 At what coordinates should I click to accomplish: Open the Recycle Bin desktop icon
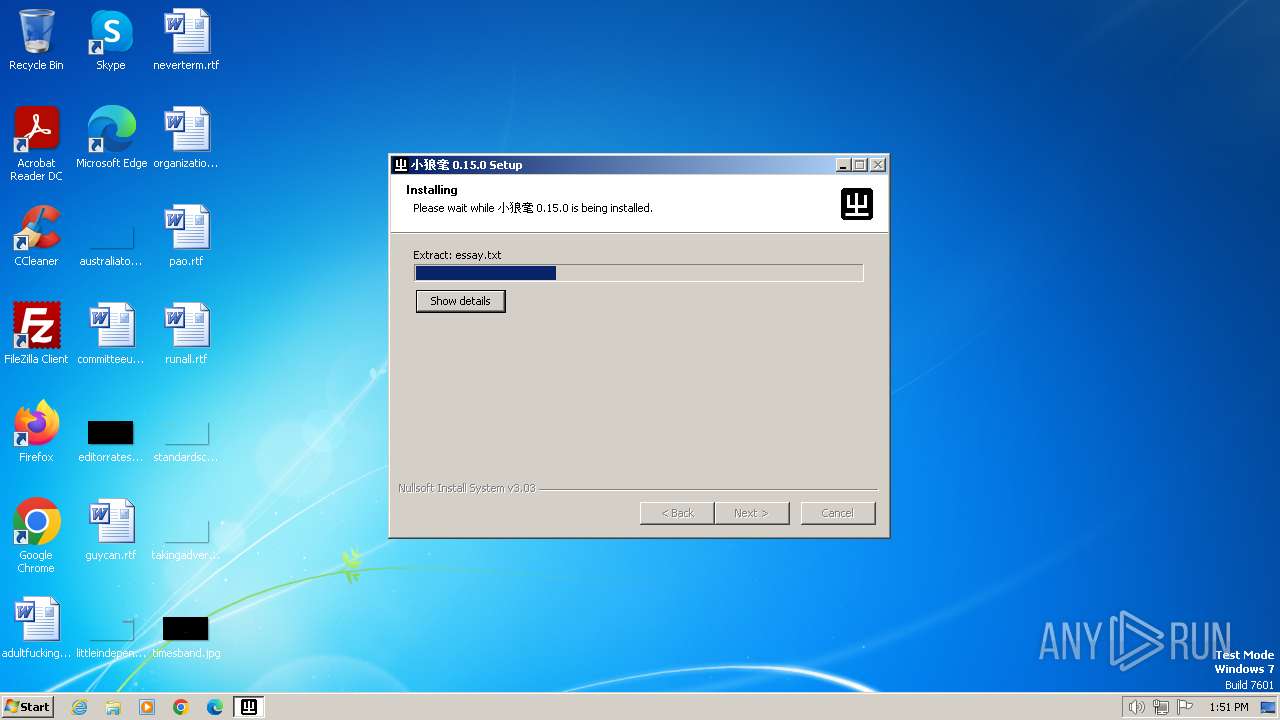click(x=36, y=40)
